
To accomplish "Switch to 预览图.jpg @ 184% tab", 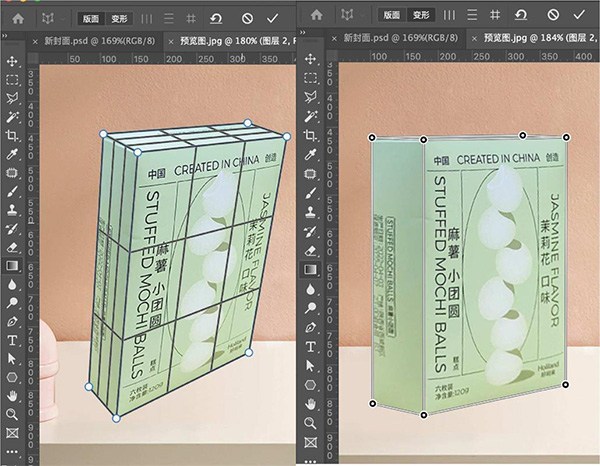I will point(541,37).
